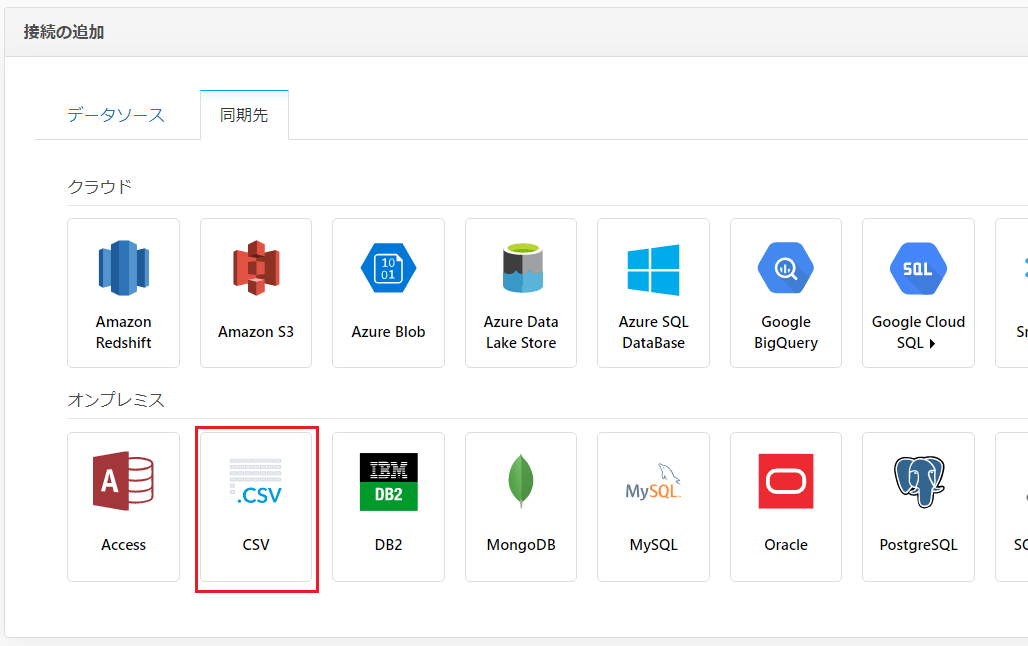The height and width of the screenshot is (646, 1028).
Task: Click the 'Access' label text
Action: [x=123, y=545]
